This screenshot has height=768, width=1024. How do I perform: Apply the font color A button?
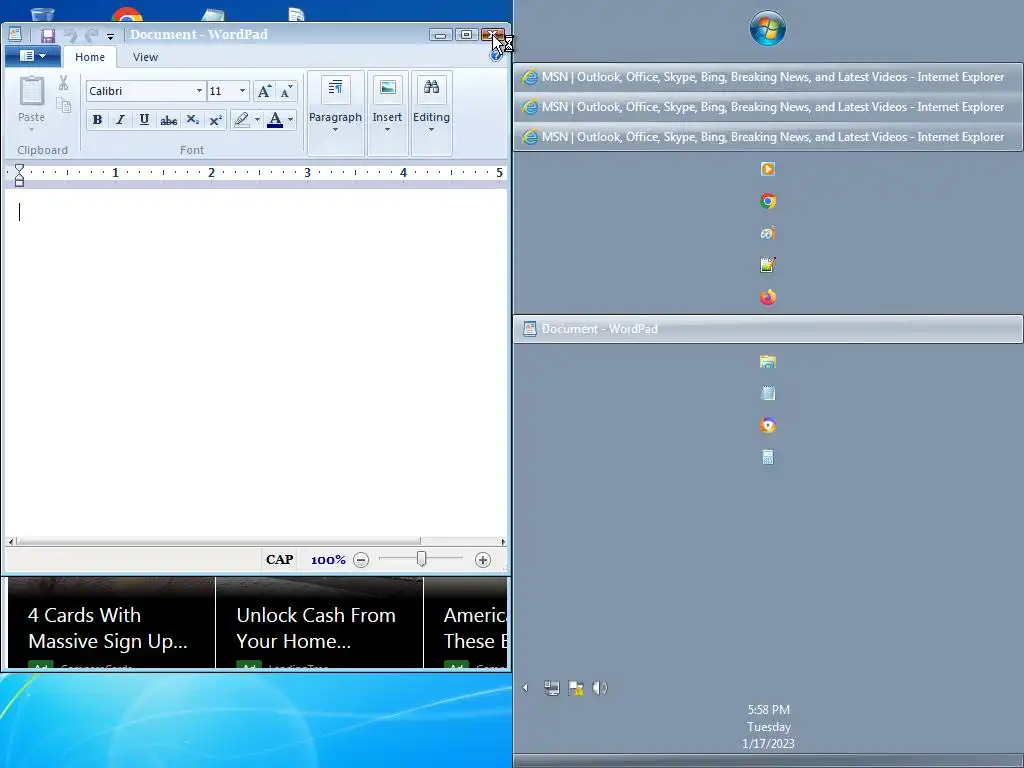pyautogui.click(x=275, y=120)
